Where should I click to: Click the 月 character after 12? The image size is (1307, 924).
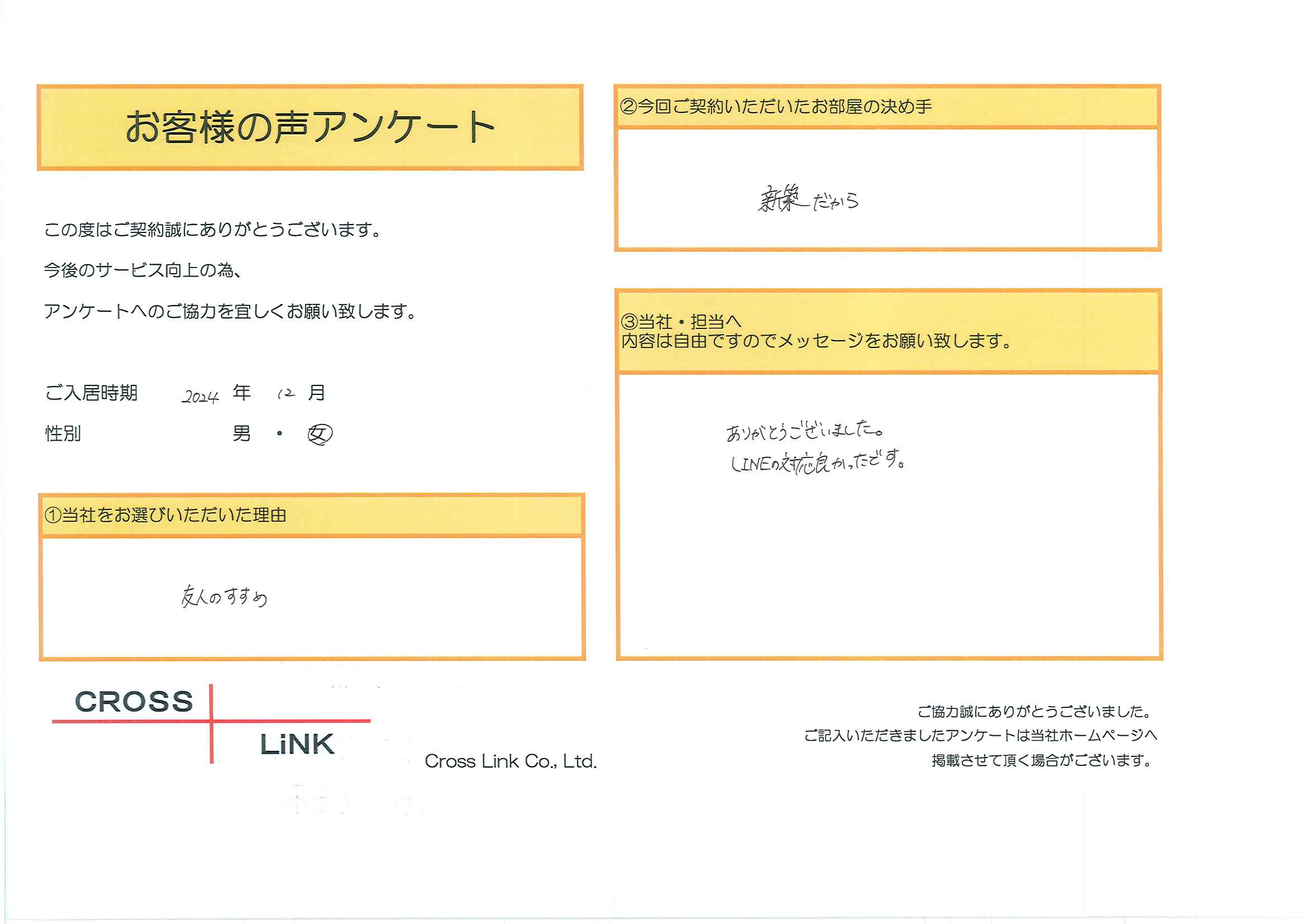coord(317,393)
